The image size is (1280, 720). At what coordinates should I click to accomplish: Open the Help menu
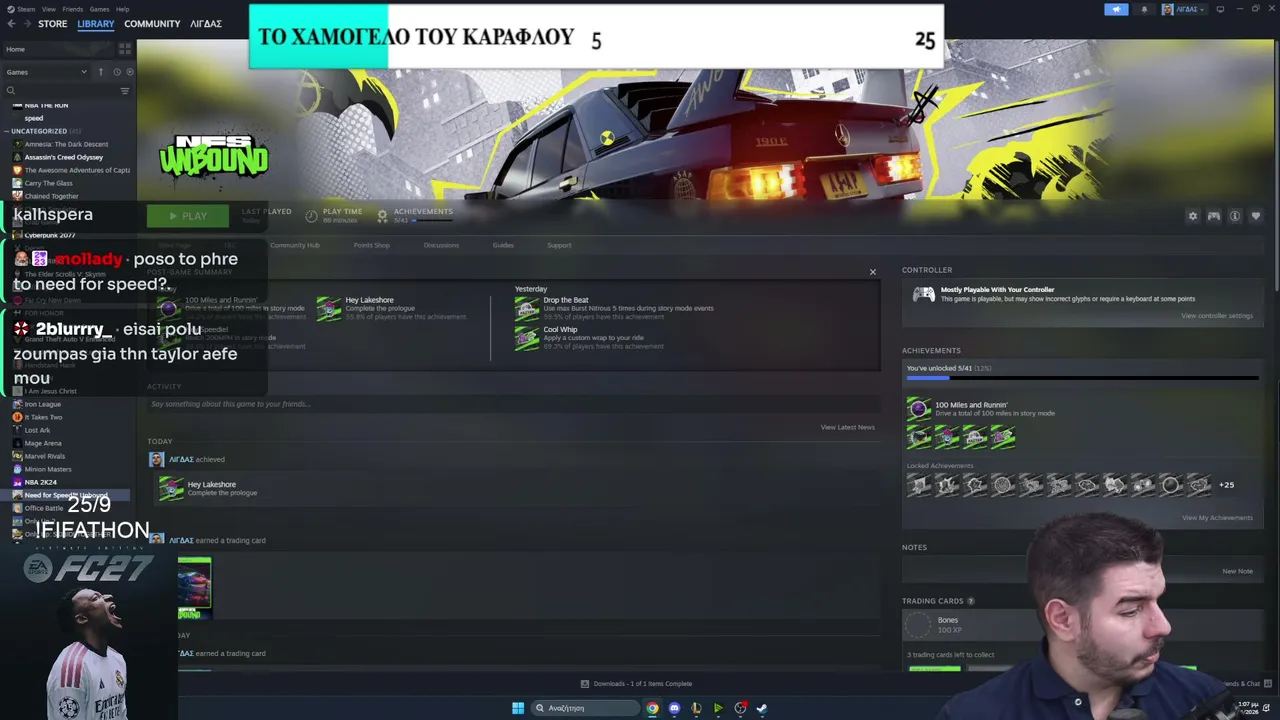pos(122,9)
